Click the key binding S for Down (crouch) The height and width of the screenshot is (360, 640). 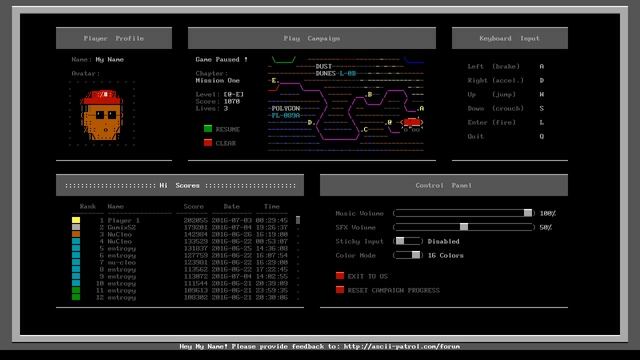click(x=542, y=109)
